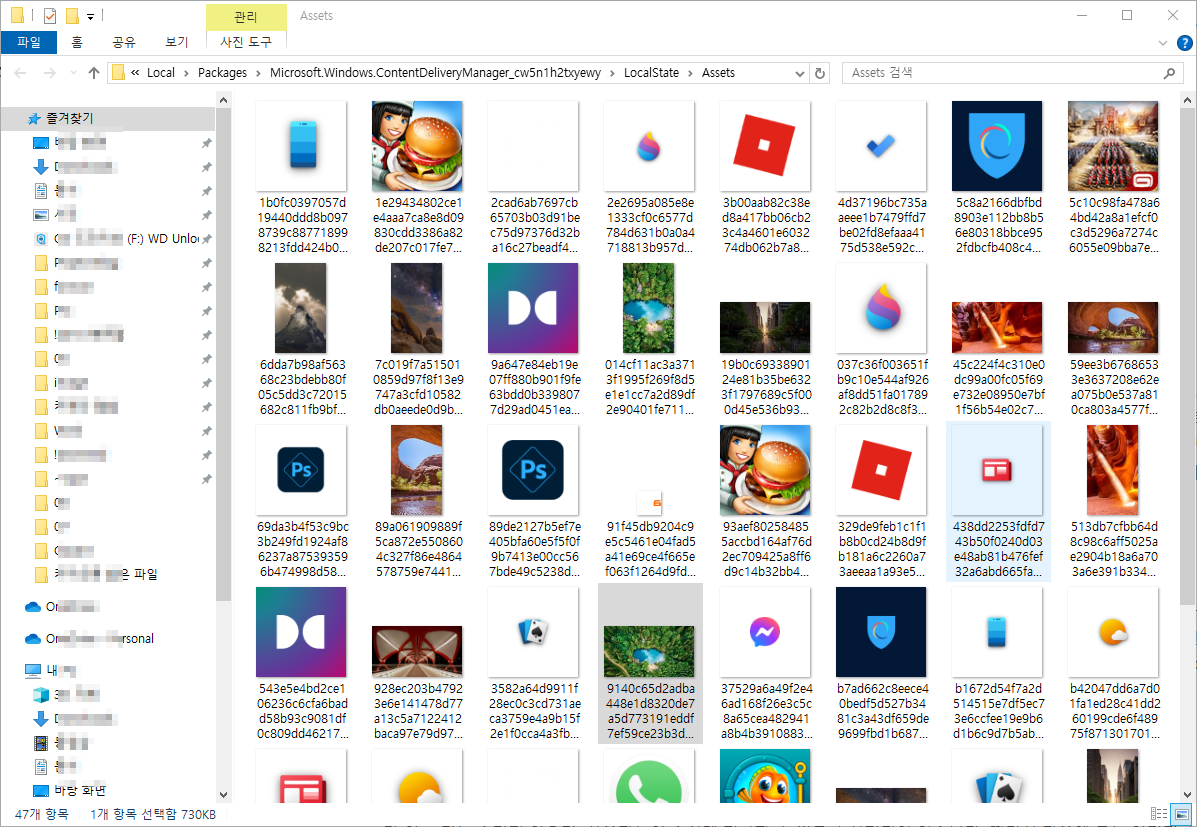Select the shield icon file 5c8a2166dbfbd

(x=998, y=178)
